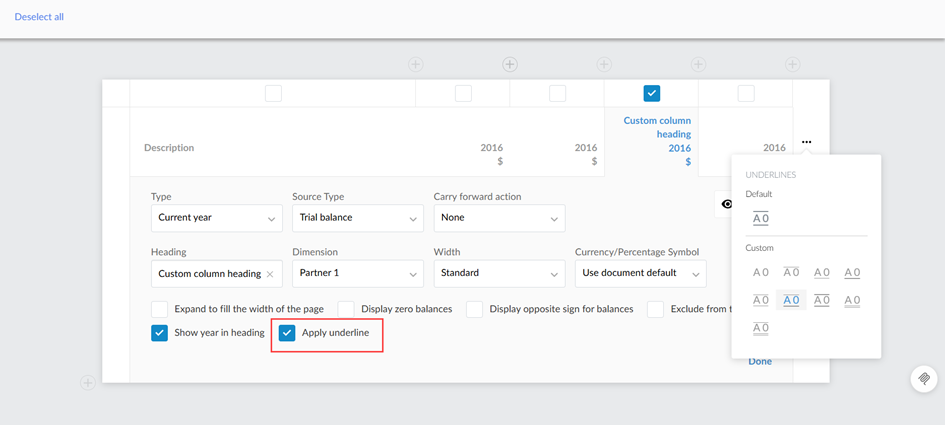Choose the first custom style without underline
The image size is (945, 425).
pyautogui.click(x=761, y=272)
